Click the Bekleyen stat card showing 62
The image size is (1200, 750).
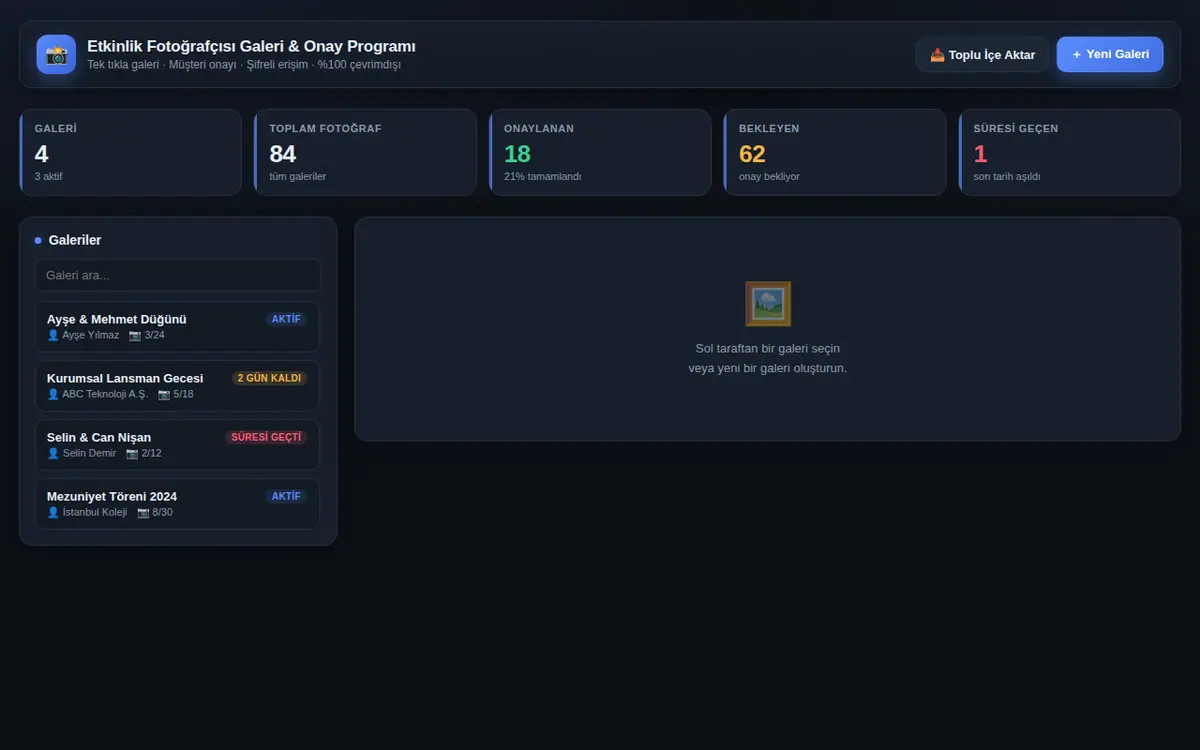(x=835, y=152)
